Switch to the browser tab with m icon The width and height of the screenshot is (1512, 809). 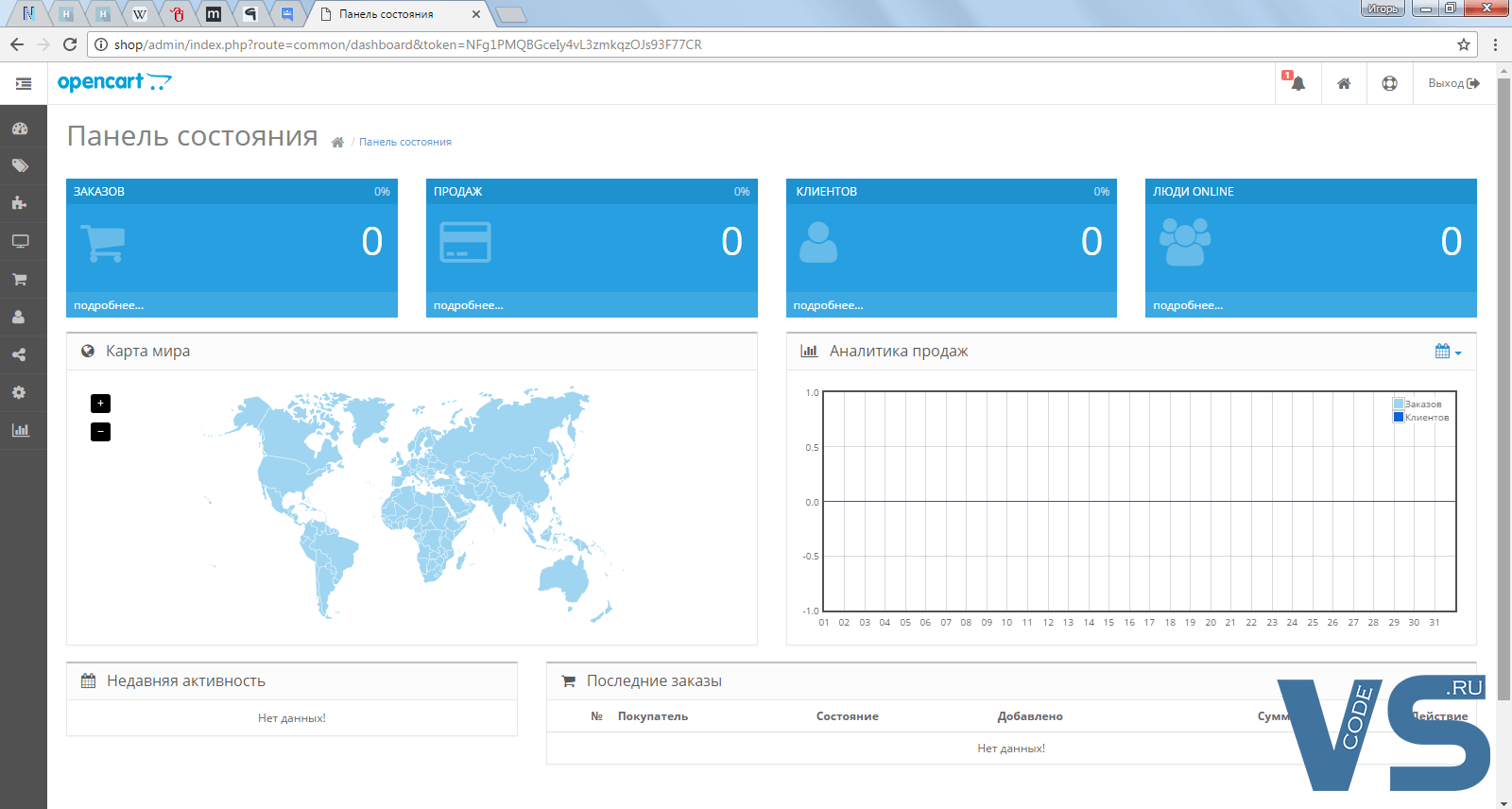tap(214, 14)
